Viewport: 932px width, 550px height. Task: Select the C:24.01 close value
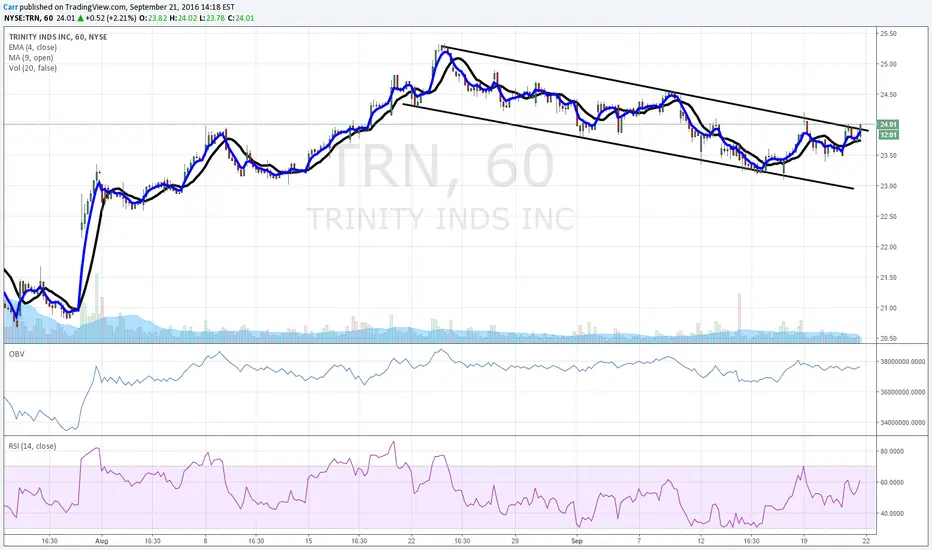[x=241, y=18]
